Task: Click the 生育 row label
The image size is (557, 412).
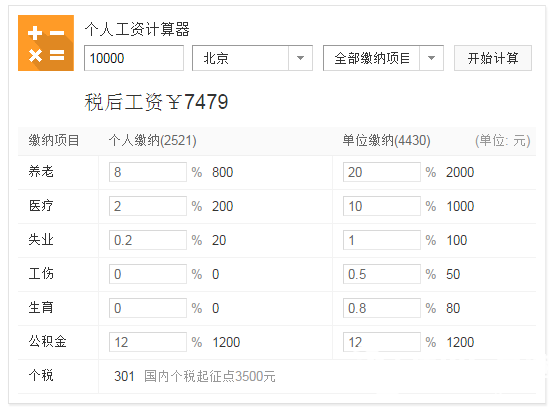Action: [41, 308]
